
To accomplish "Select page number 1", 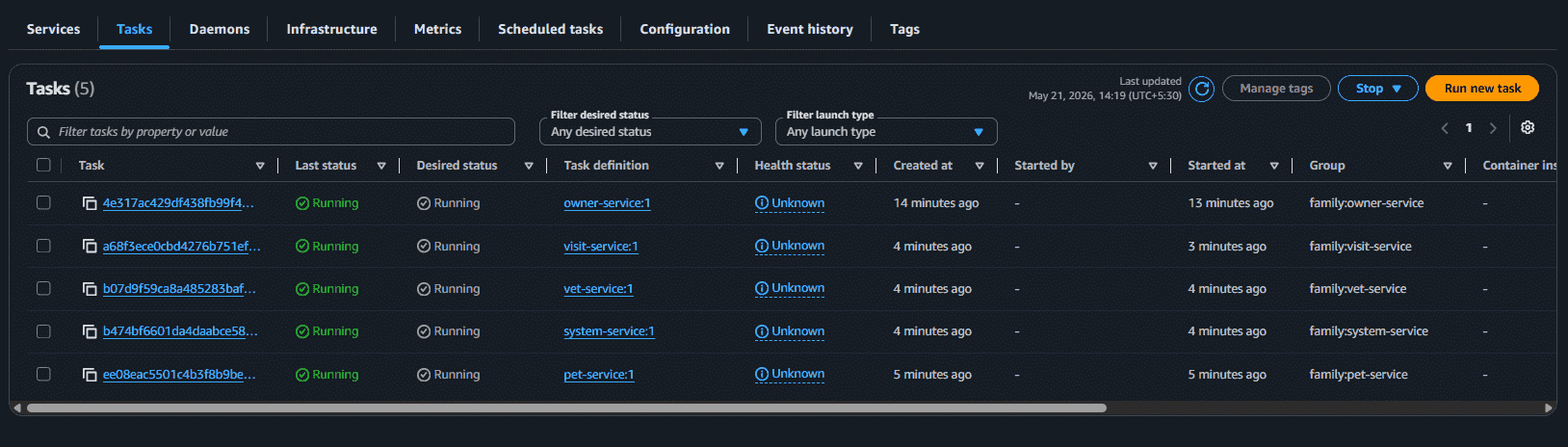I will coord(1469,128).
